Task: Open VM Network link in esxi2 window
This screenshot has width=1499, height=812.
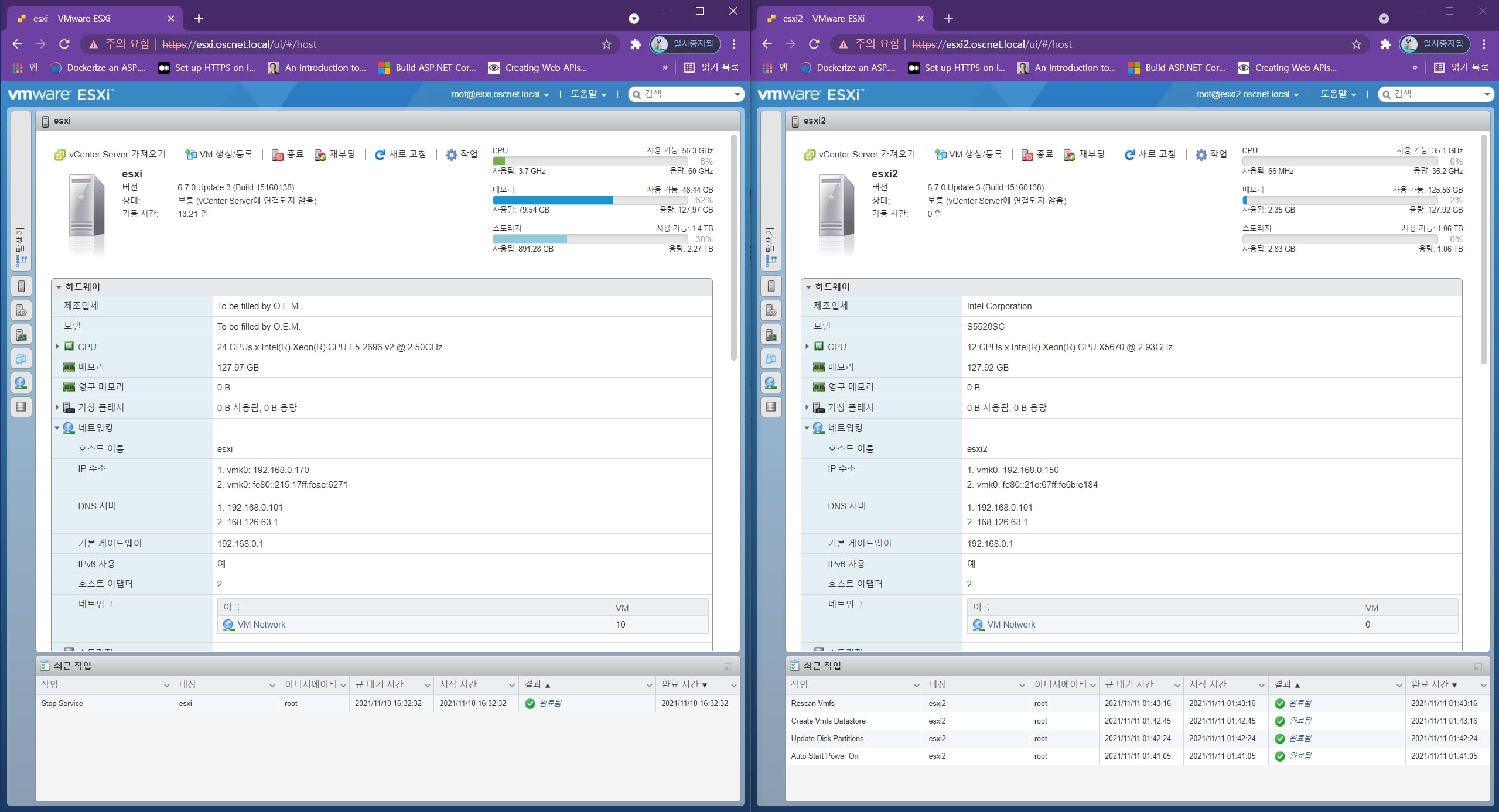Action: coord(1011,625)
